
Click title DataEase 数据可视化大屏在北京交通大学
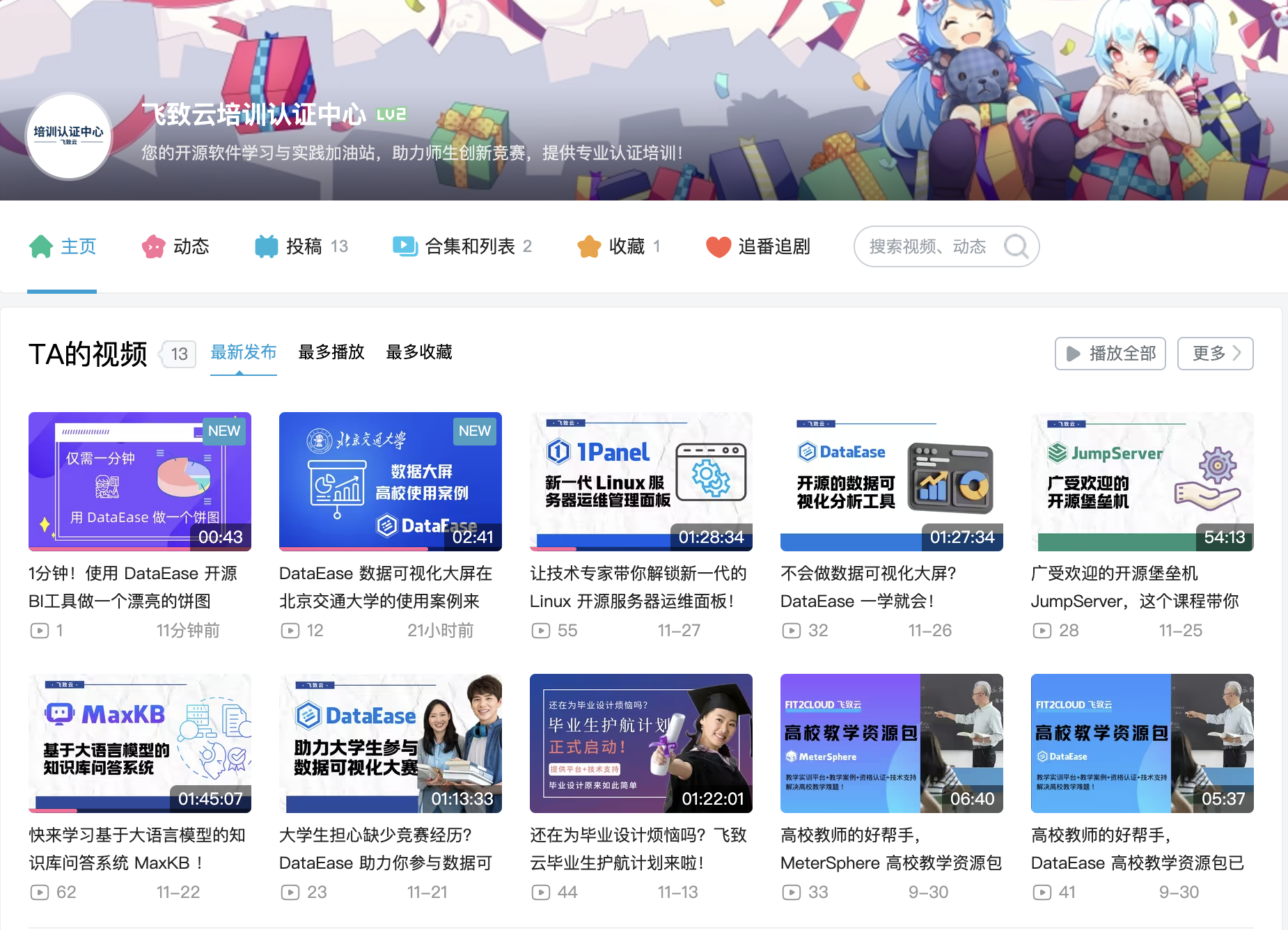pyautogui.click(x=386, y=588)
